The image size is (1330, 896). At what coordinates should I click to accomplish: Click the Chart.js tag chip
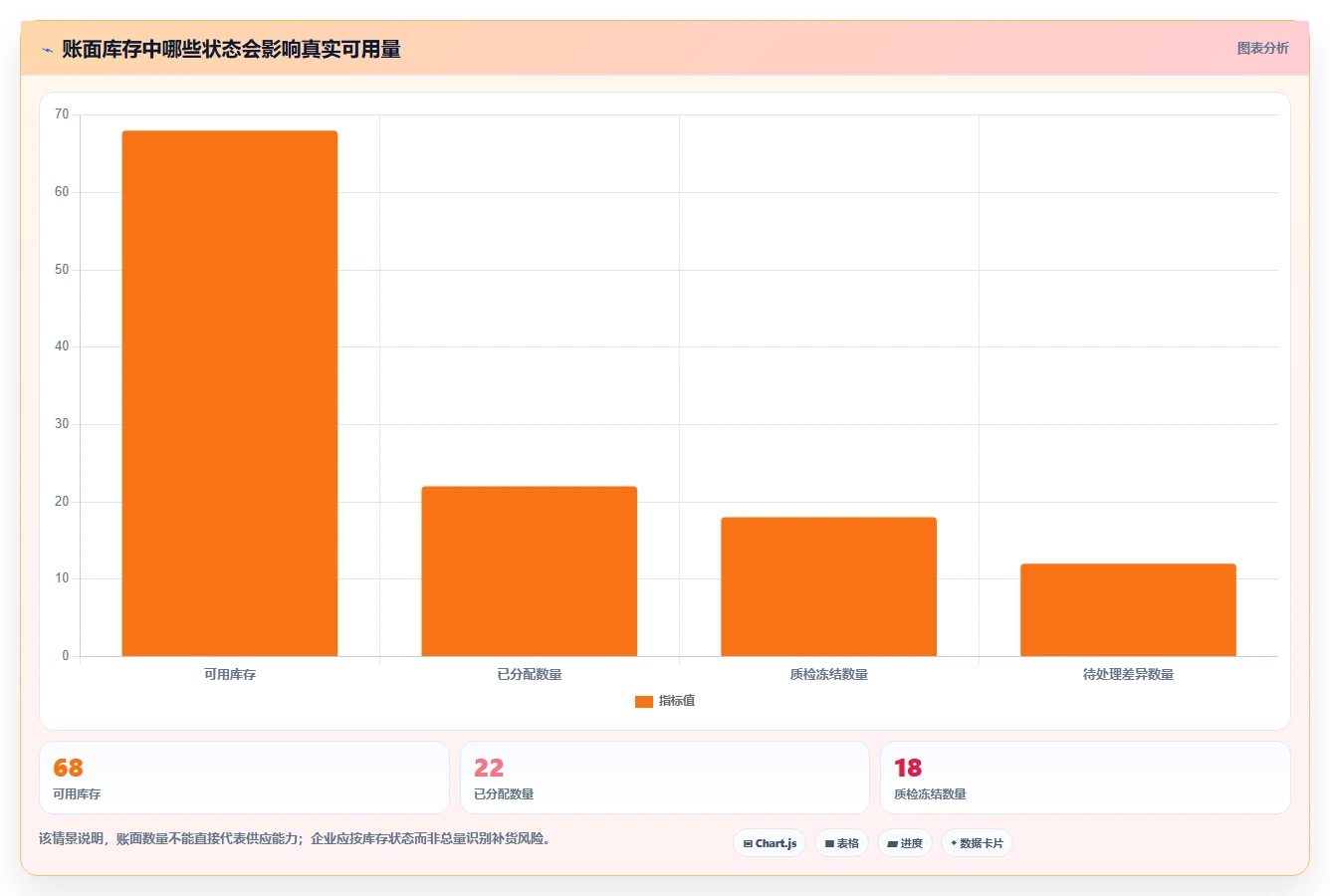(x=770, y=843)
